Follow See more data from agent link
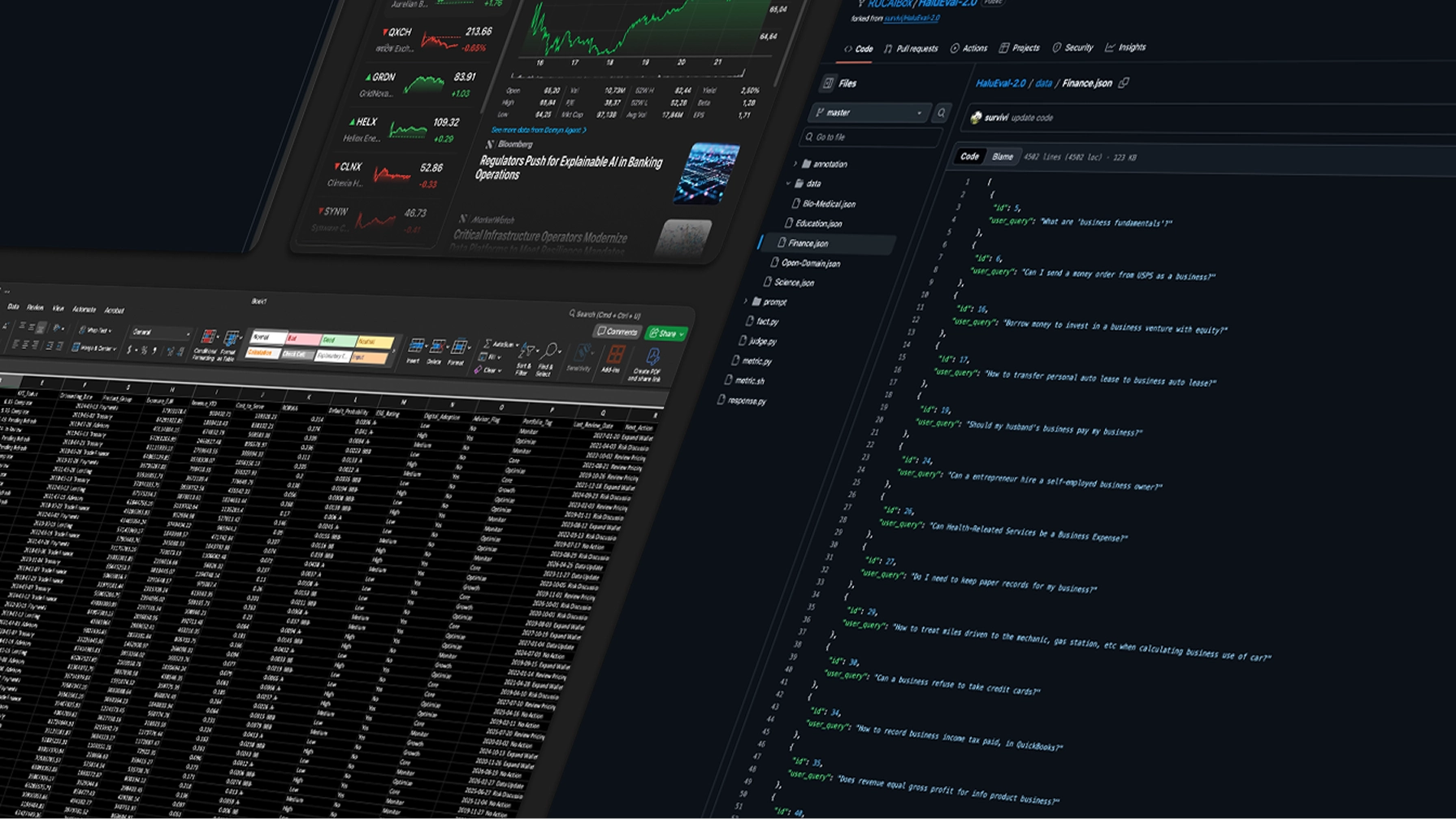This screenshot has width=1456, height=819. click(x=538, y=130)
